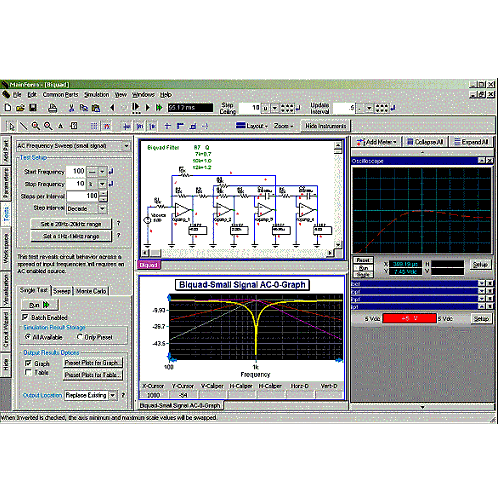The height and width of the screenshot is (500, 500).
Task: Open the AC Frequency Sweep test dropdown
Action: pyautogui.click(x=126, y=146)
